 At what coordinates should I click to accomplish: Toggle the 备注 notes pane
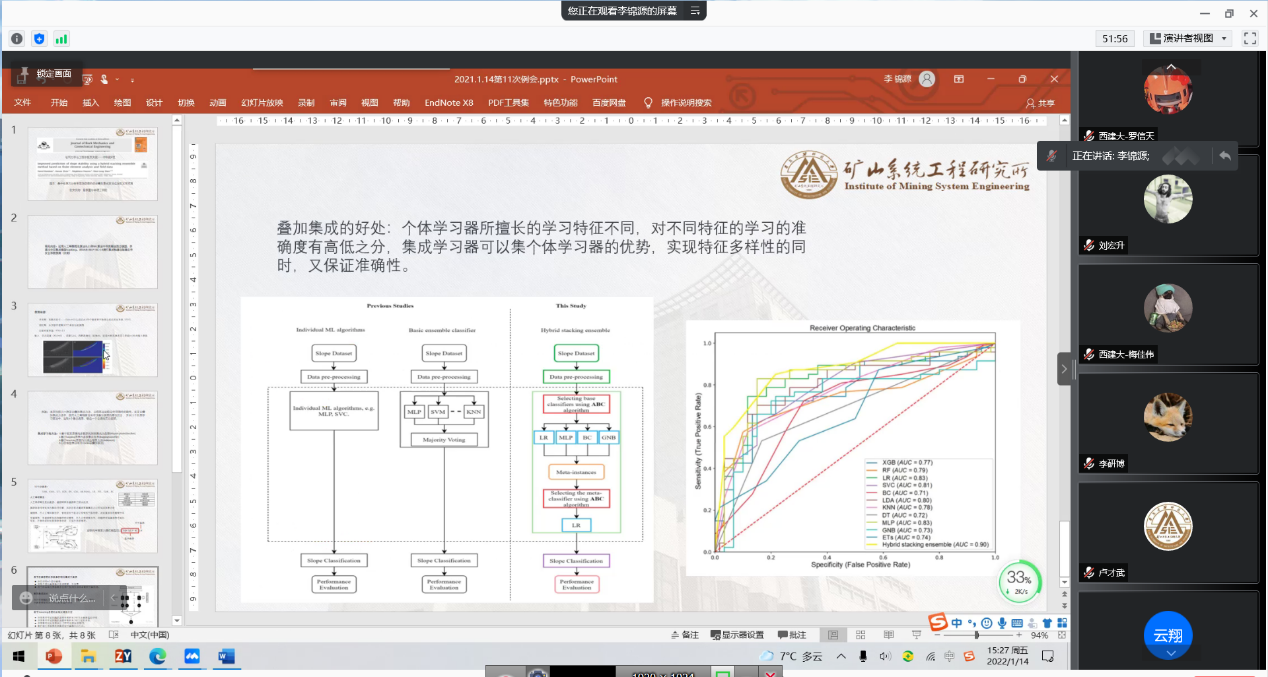684,635
